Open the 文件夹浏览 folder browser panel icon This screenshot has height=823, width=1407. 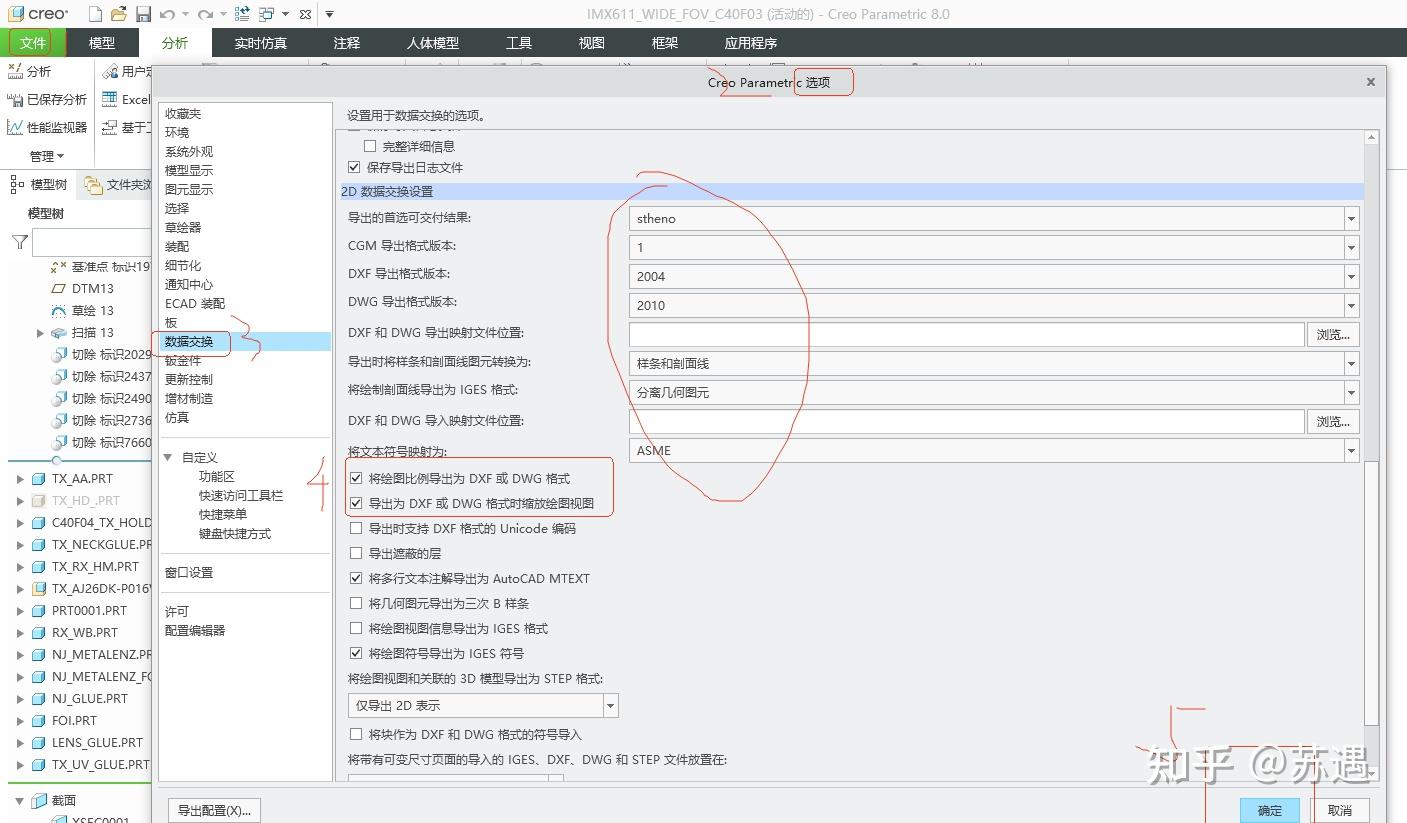pos(94,185)
